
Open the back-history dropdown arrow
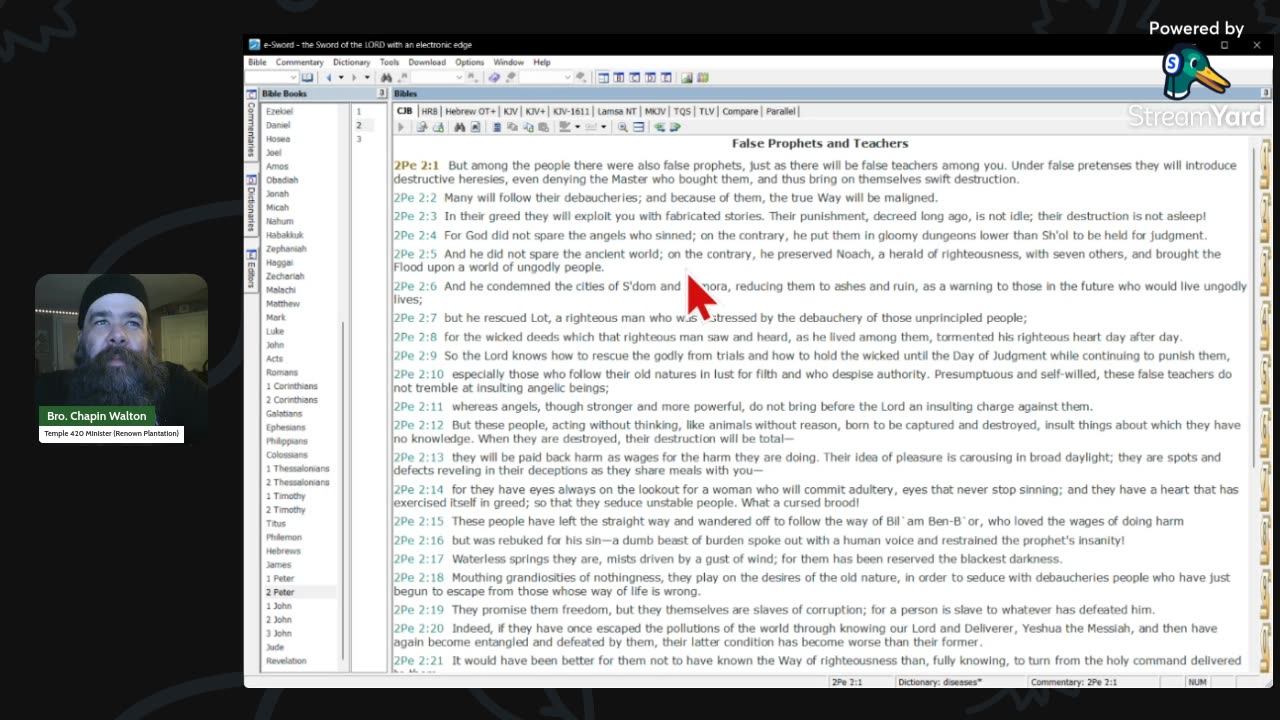click(x=341, y=77)
